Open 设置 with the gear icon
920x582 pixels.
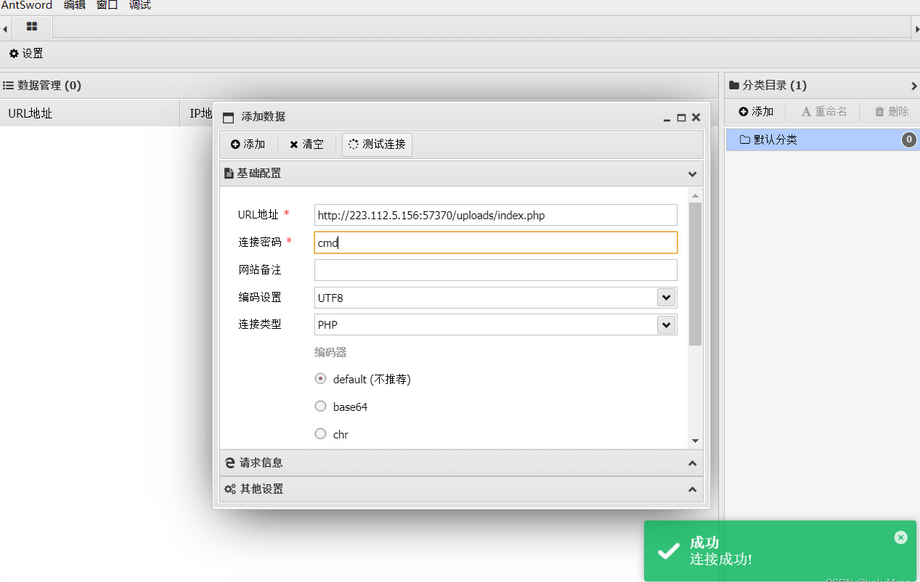pos(26,53)
